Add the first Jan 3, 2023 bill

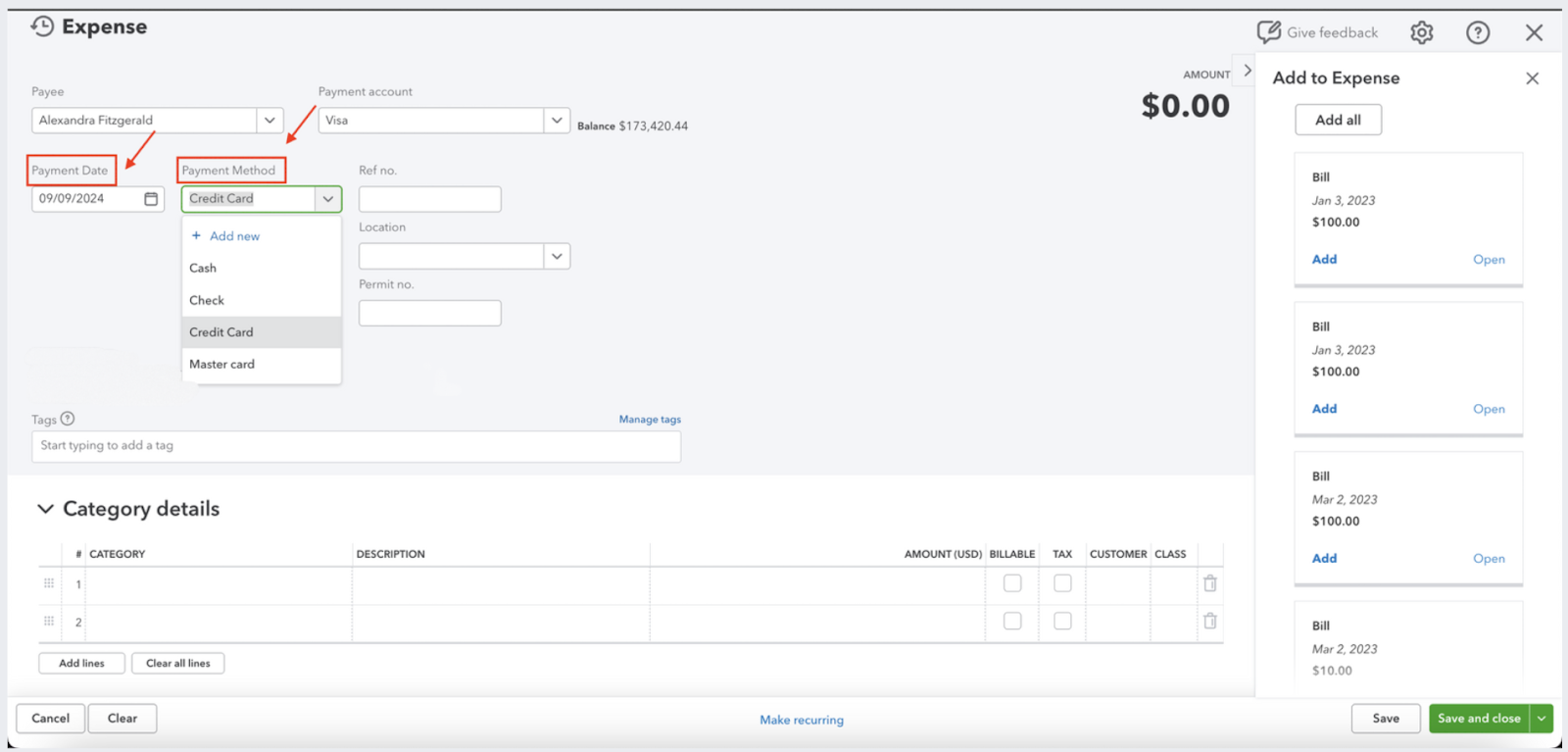(x=1324, y=259)
